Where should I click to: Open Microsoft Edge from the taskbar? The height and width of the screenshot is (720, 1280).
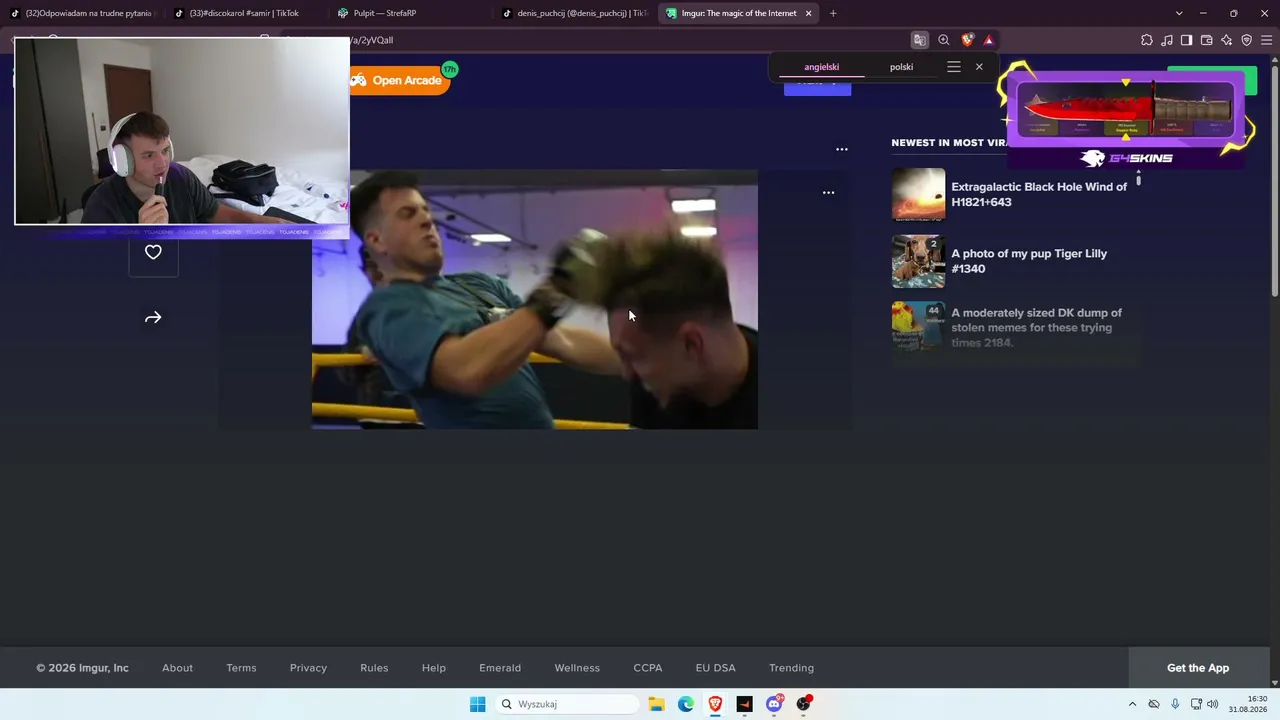[686, 704]
